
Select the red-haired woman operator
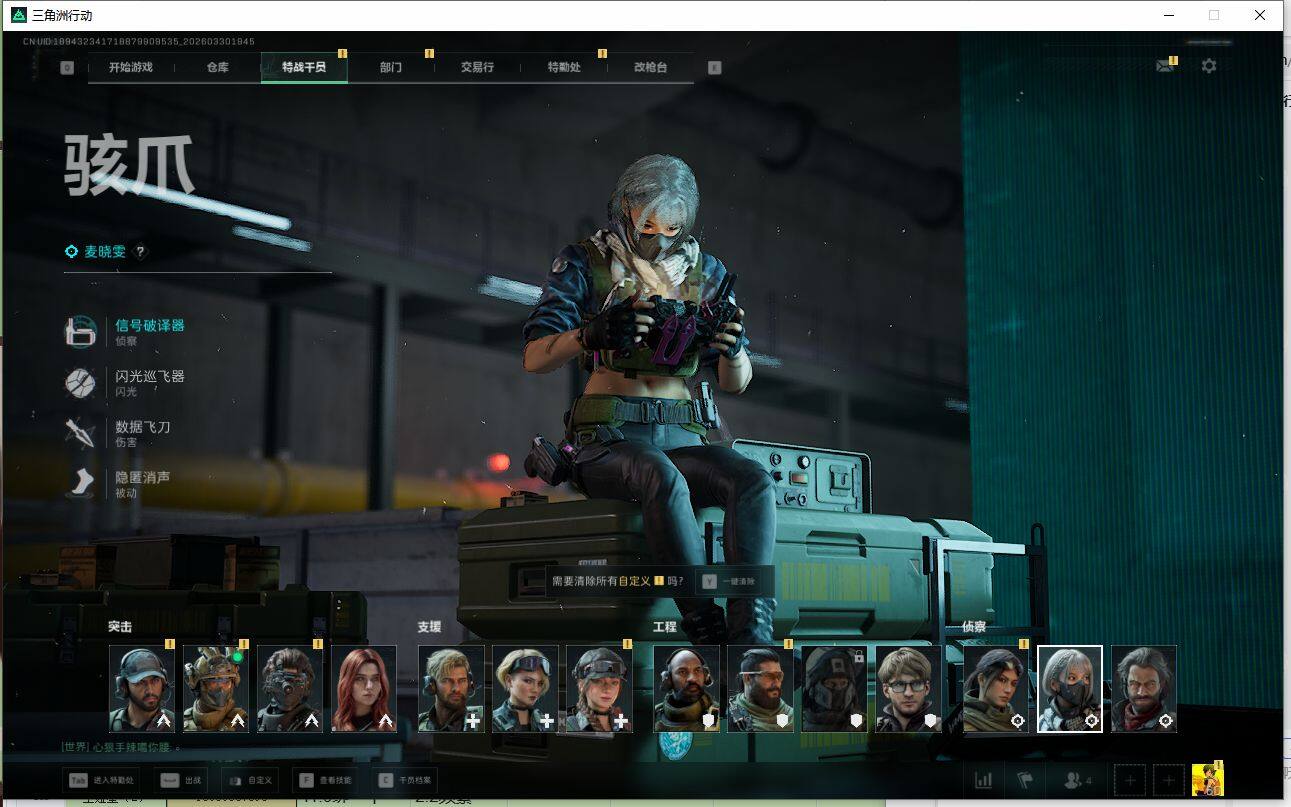(x=364, y=689)
